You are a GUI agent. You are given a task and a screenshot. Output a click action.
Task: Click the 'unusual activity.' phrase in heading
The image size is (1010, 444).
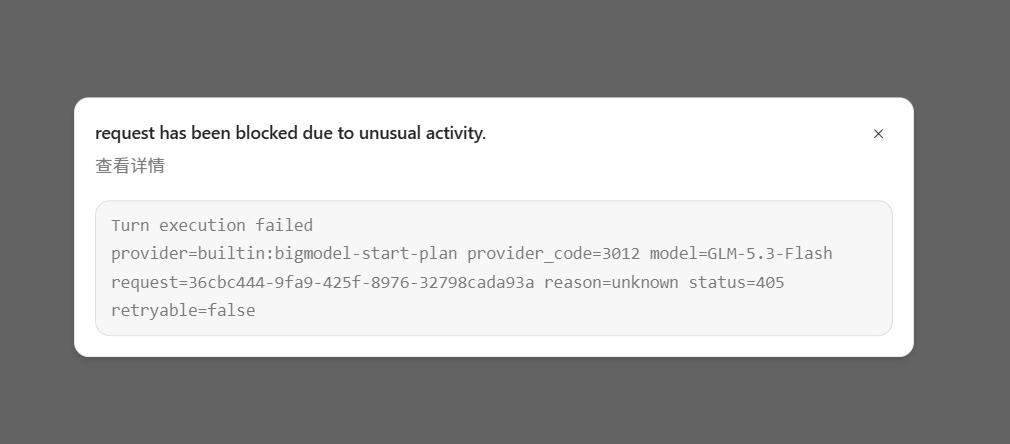click(x=422, y=133)
